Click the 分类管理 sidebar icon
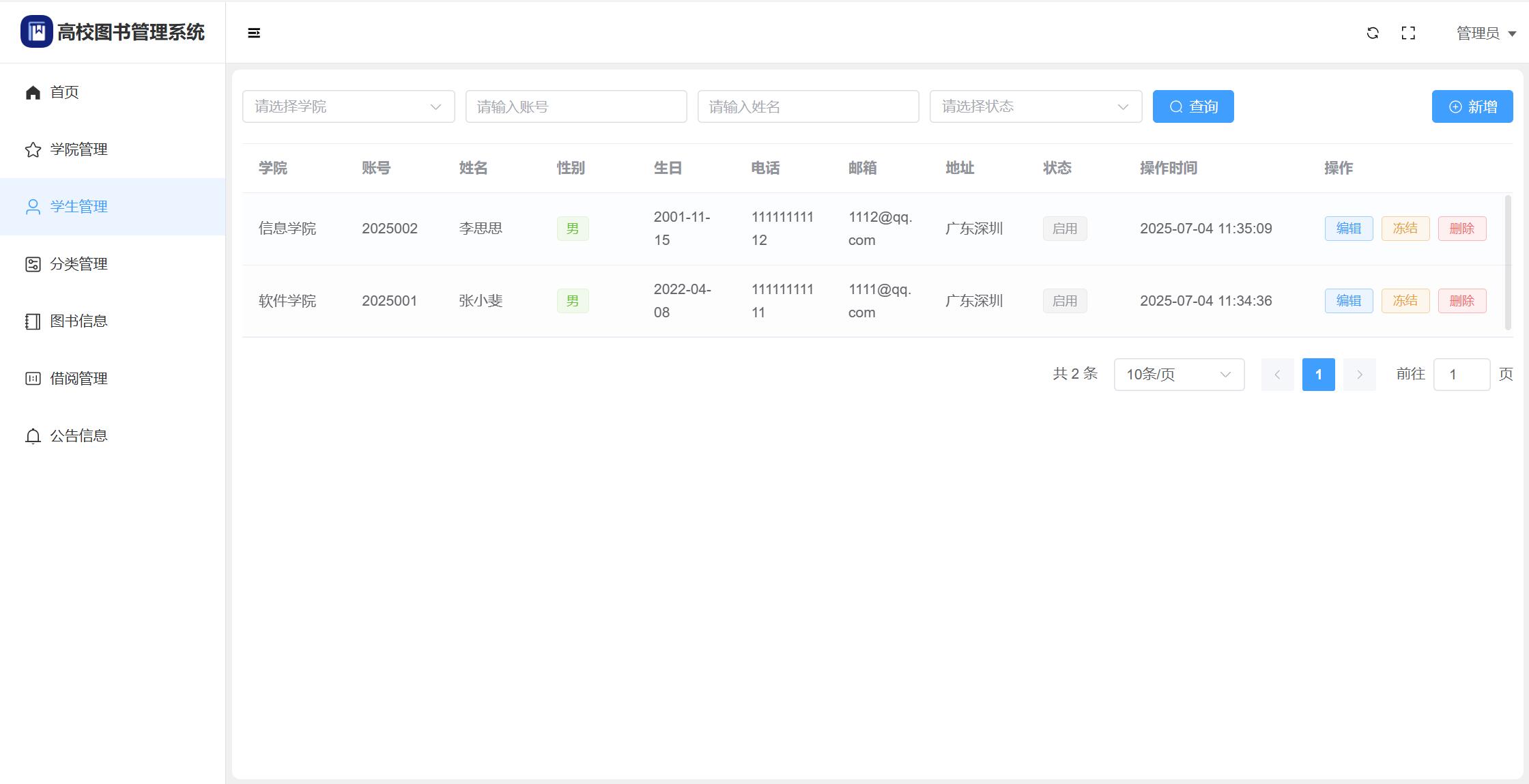 33,264
